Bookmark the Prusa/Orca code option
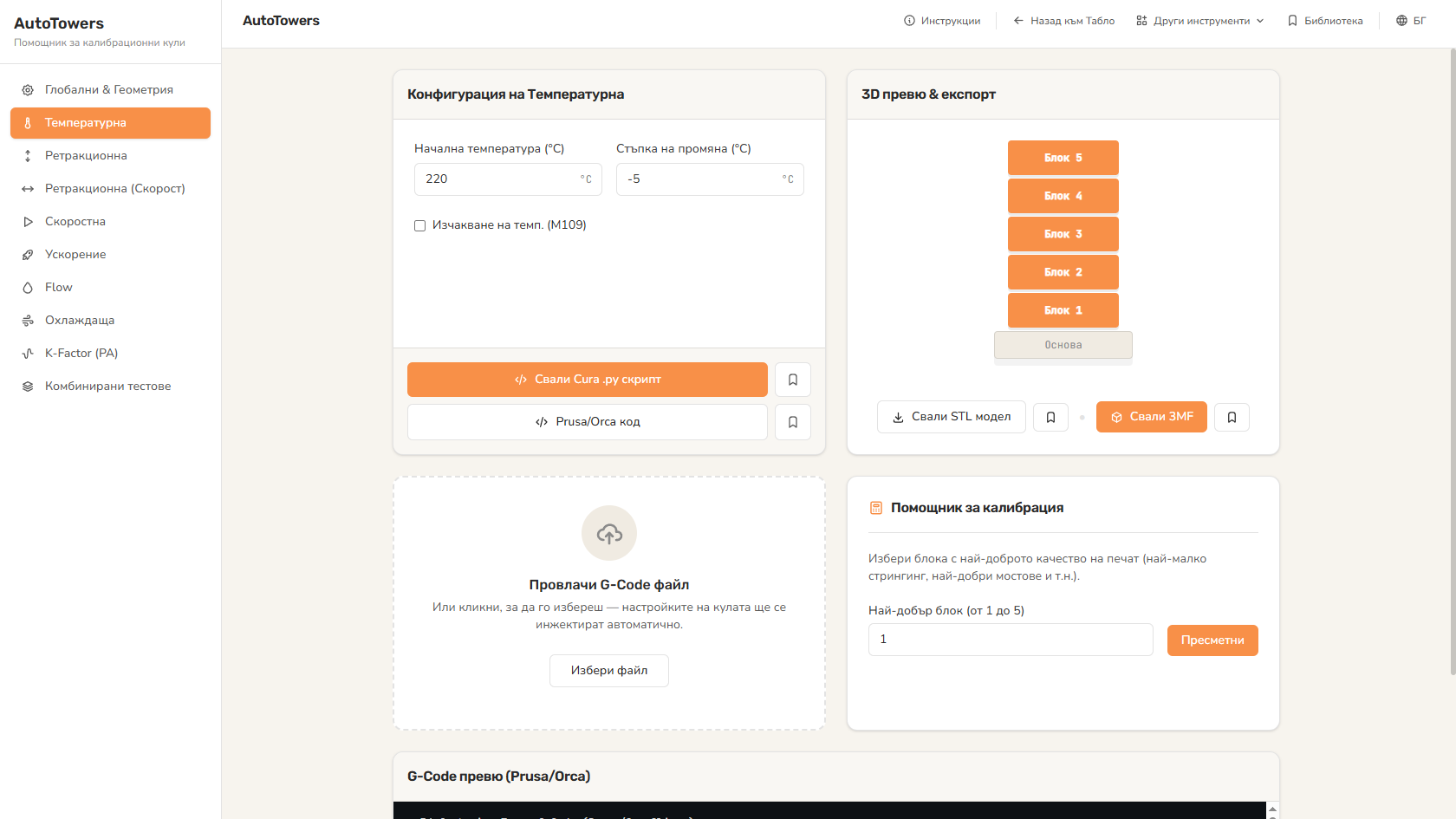The height and width of the screenshot is (819, 1456). [792, 422]
